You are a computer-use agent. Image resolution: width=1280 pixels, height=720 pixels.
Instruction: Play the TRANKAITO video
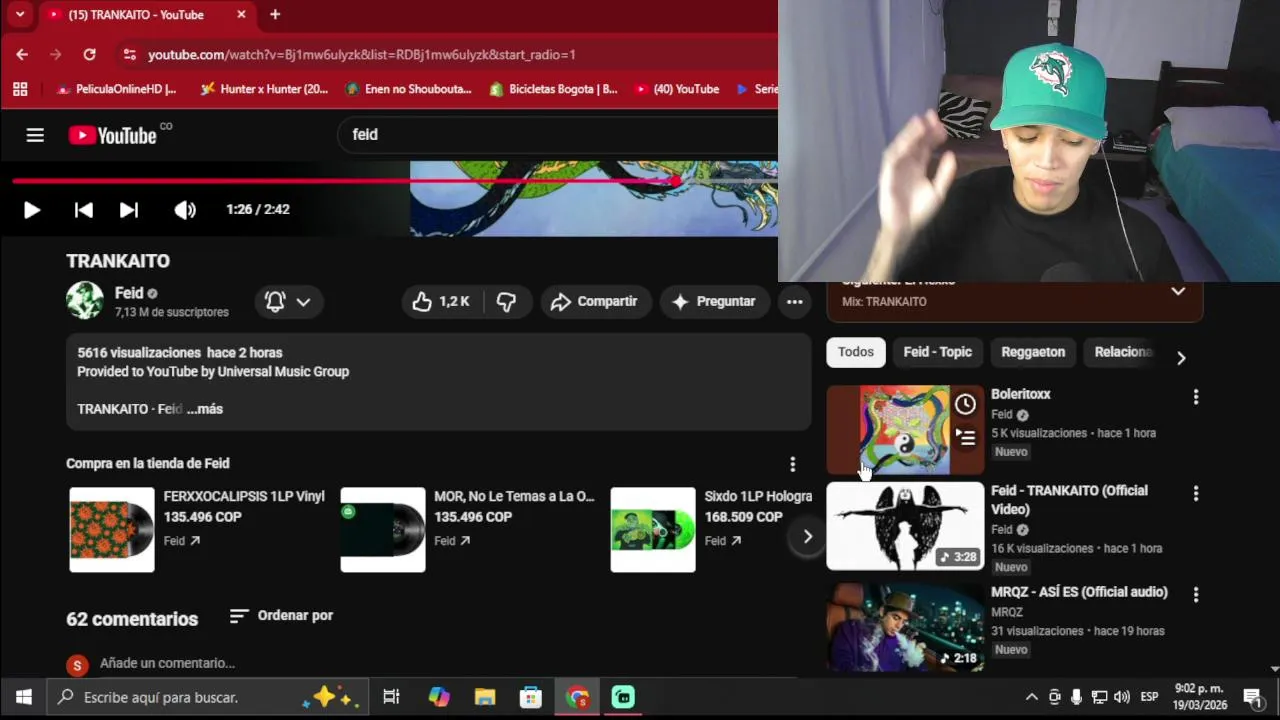31,210
